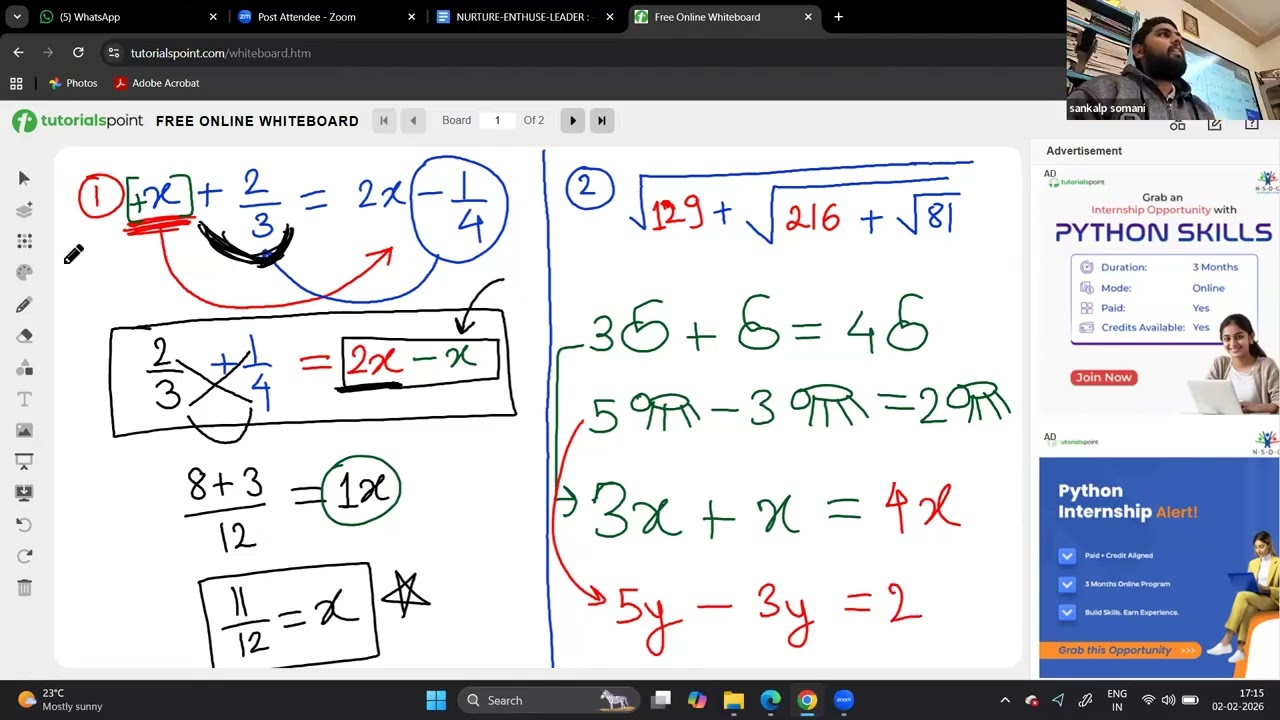Click the download whiteboard icon
Screen dimensions: 1280x720
pos(24,493)
